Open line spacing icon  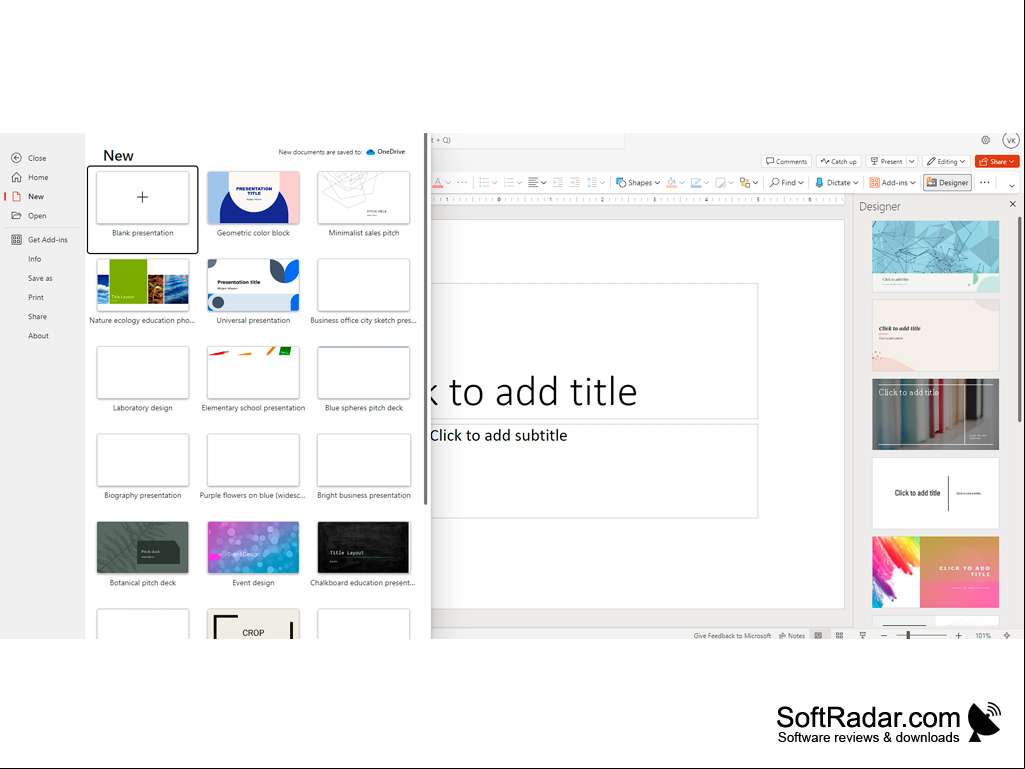592,182
